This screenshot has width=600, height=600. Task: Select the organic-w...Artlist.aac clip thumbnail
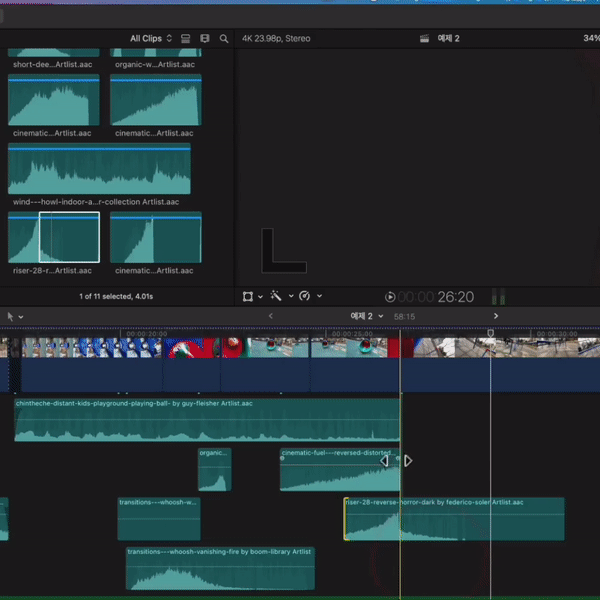[x=156, y=53]
